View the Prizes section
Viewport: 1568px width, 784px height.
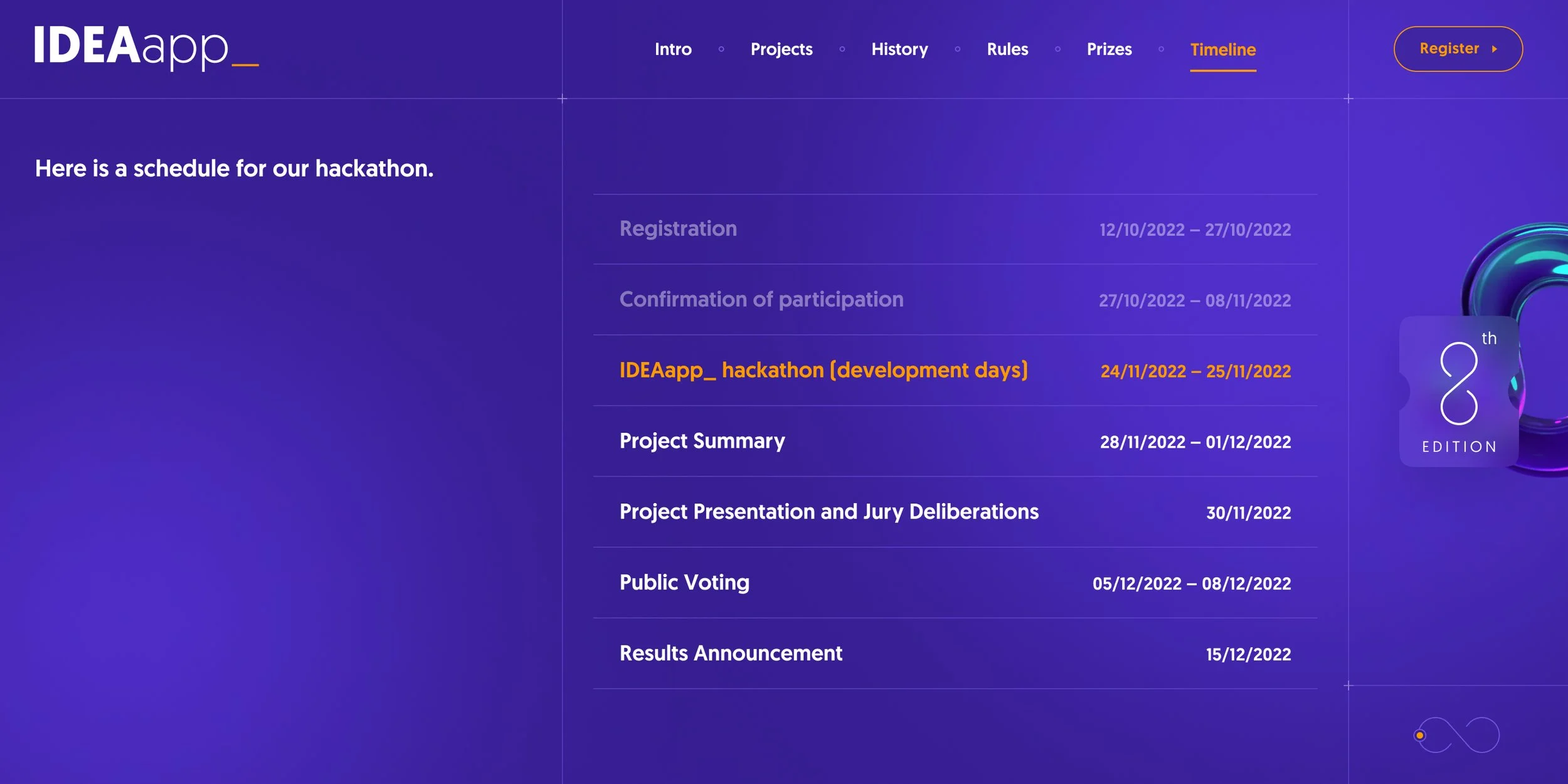tap(1109, 49)
